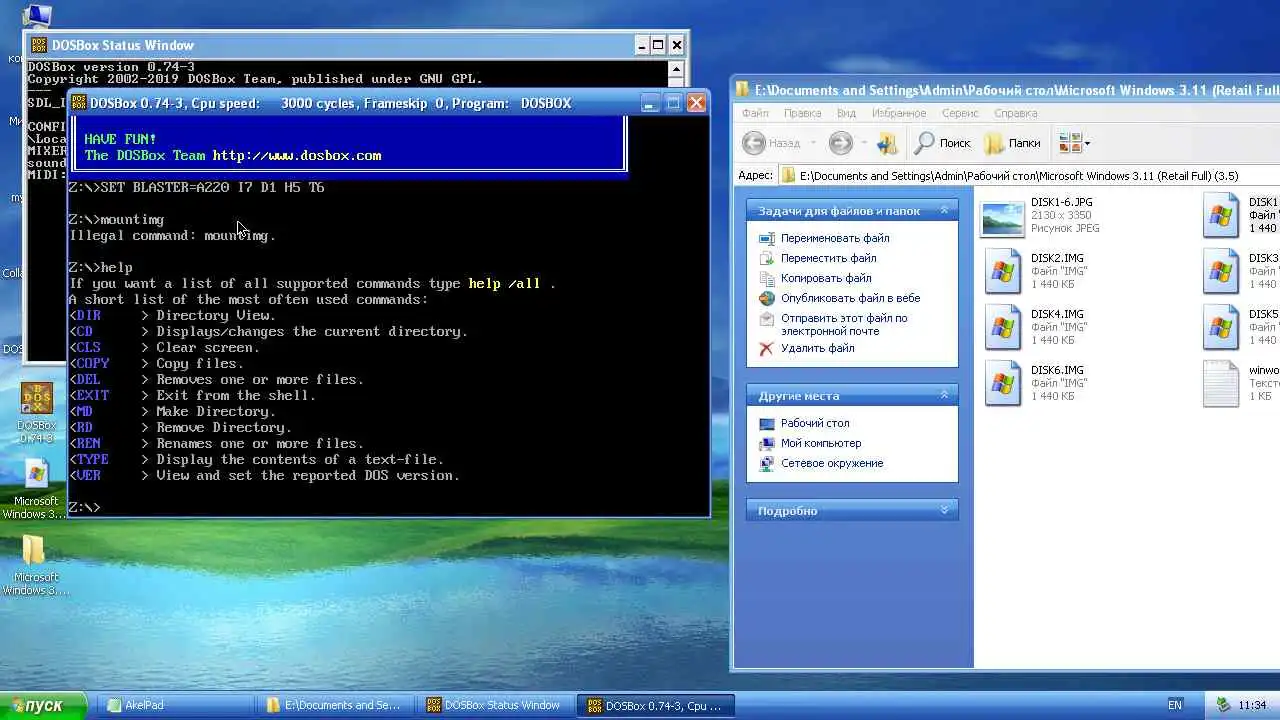Open the Help (Справка) menu in Explorer

1015,114
